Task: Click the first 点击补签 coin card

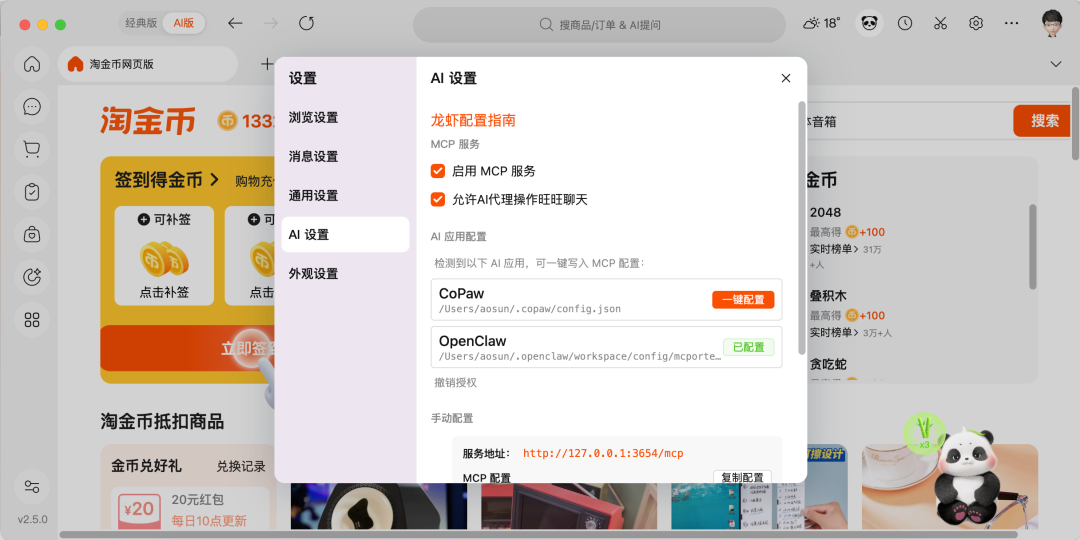Action: [x=164, y=256]
